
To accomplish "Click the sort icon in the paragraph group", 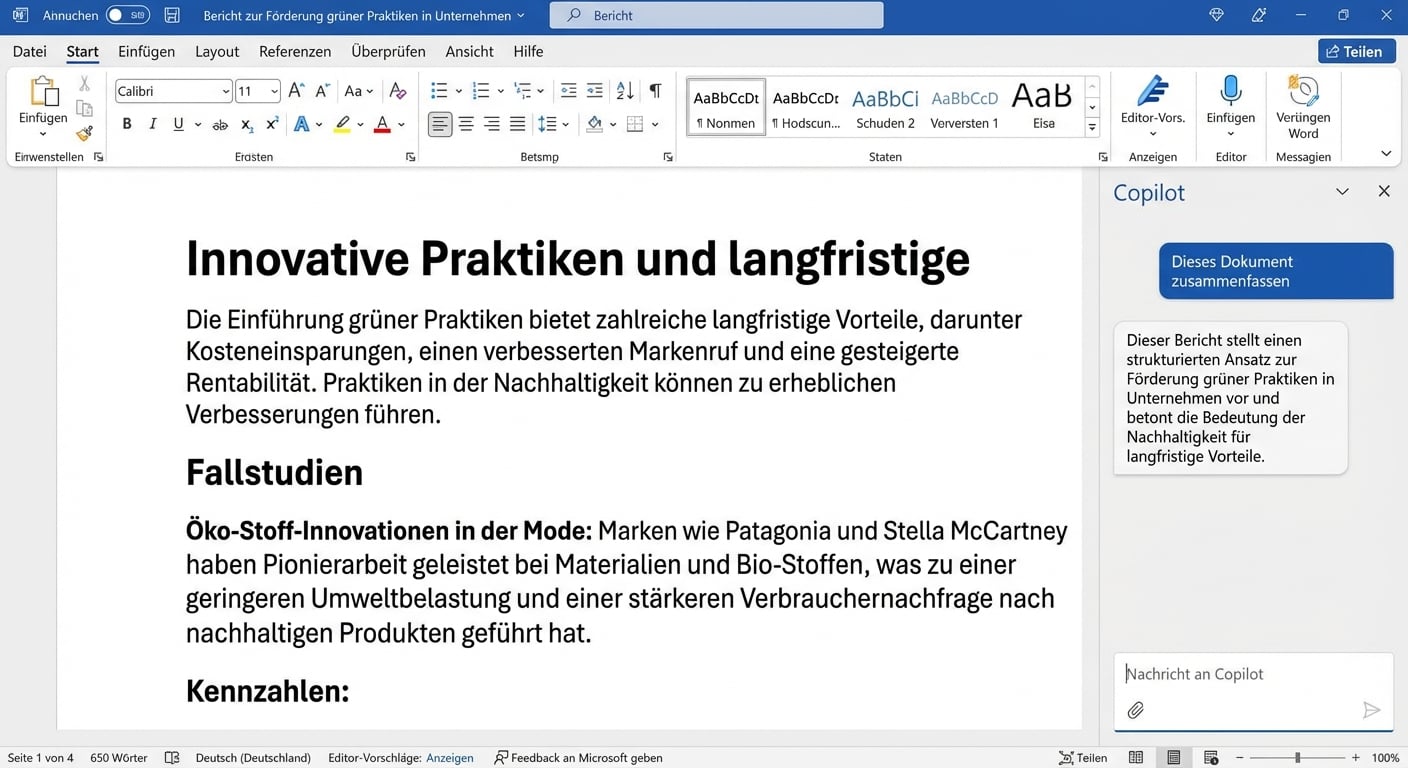I will coord(623,90).
